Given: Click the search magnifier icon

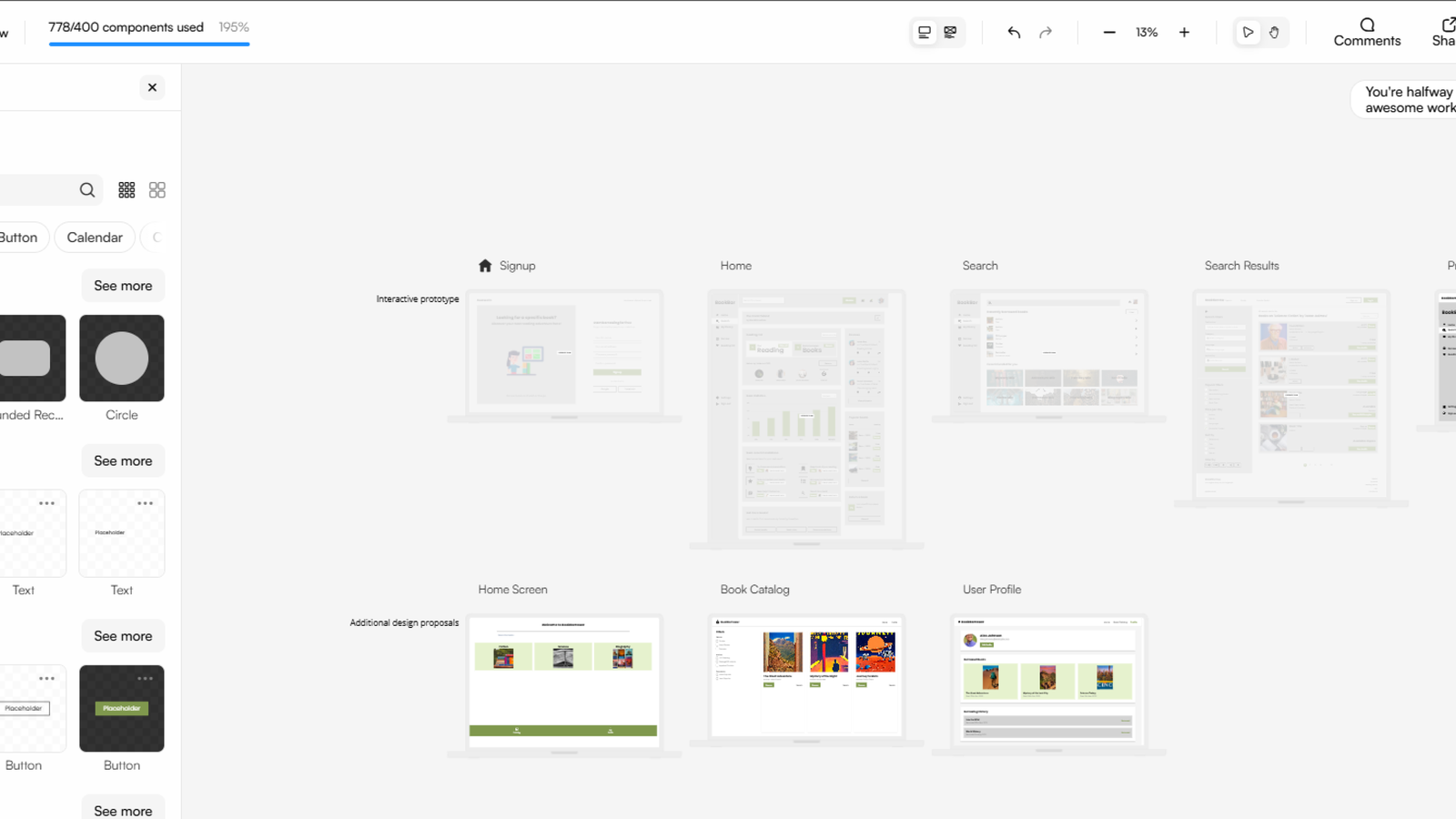Looking at the screenshot, I should click(x=87, y=190).
